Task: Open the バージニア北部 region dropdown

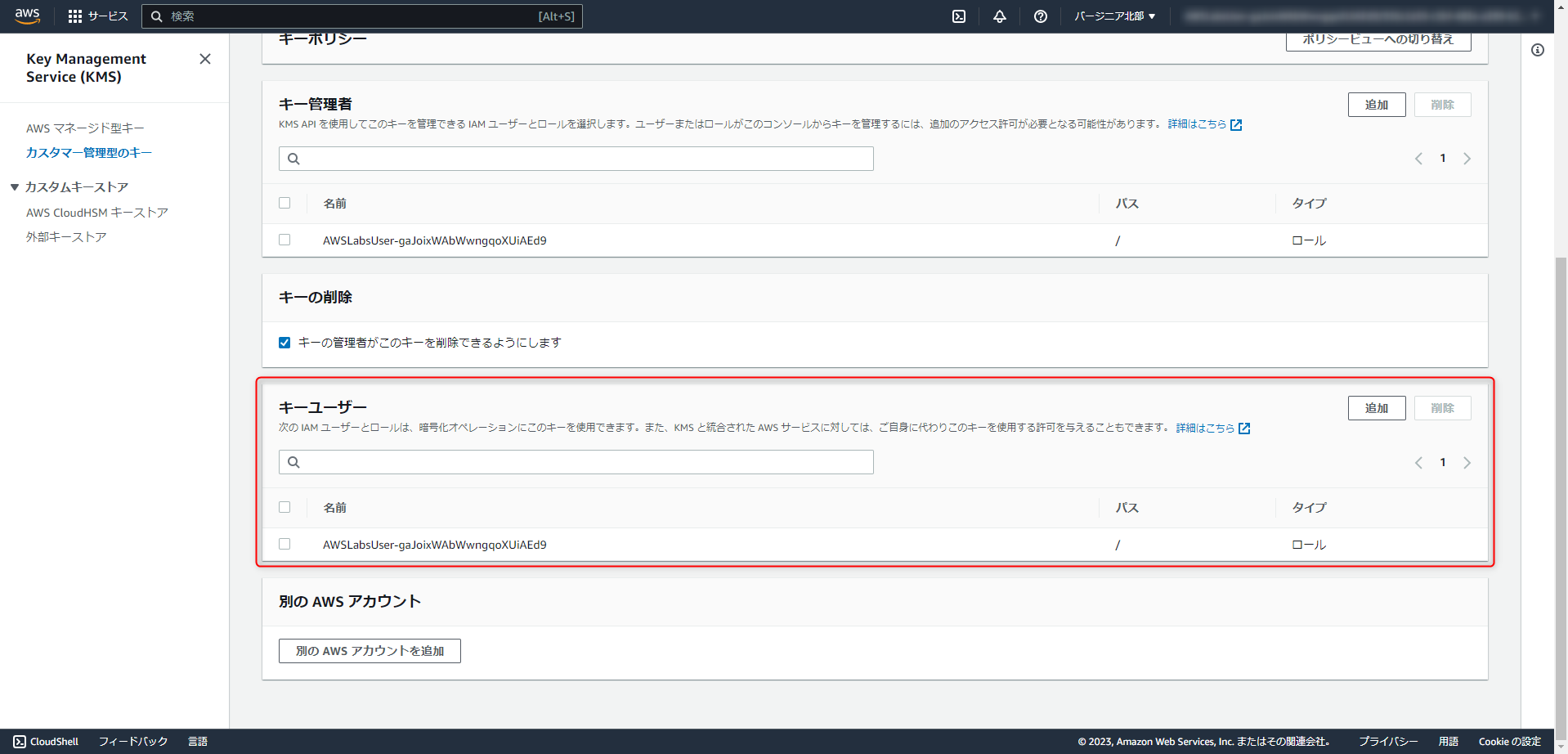Action: click(x=1114, y=16)
